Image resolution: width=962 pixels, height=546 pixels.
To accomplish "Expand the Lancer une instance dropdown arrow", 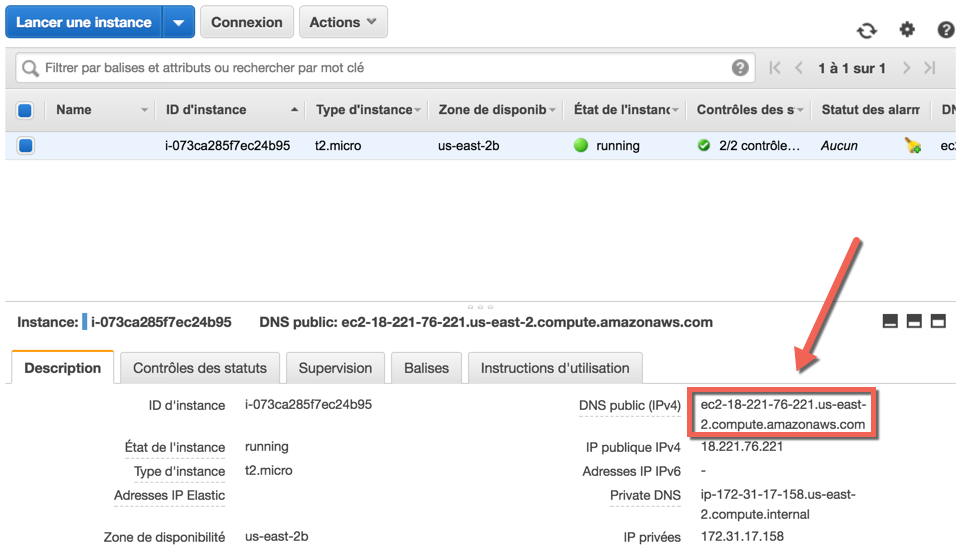I will [x=178, y=22].
